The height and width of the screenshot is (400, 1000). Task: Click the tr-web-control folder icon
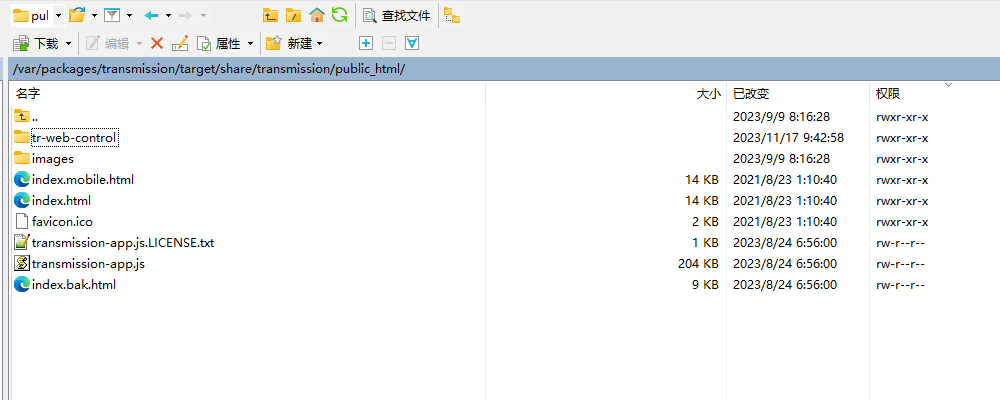[x=22, y=137]
